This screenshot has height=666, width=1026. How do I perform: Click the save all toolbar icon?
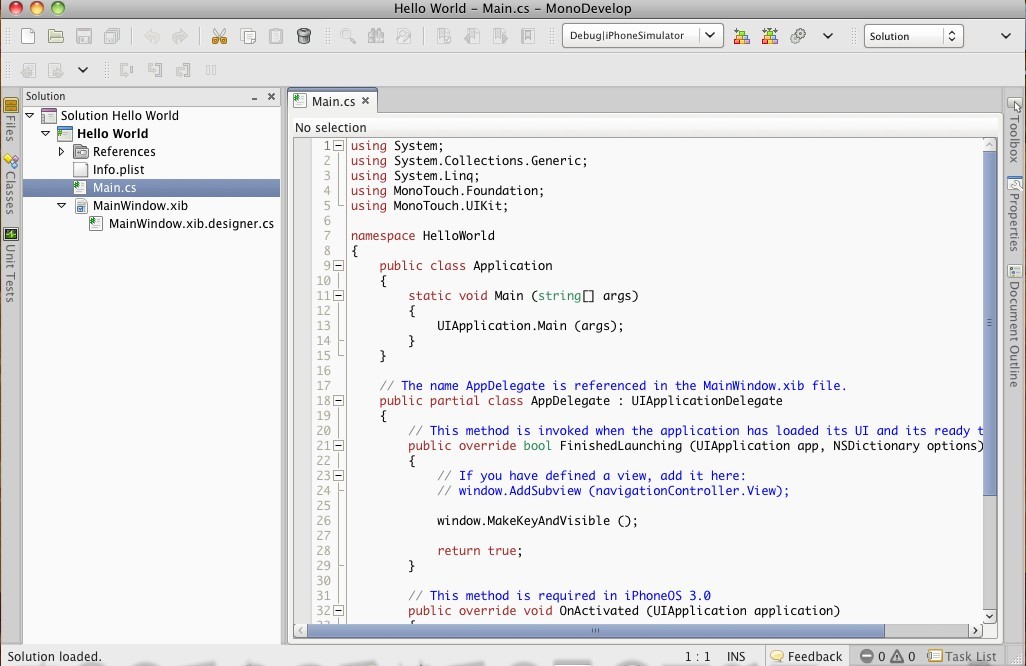112,36
